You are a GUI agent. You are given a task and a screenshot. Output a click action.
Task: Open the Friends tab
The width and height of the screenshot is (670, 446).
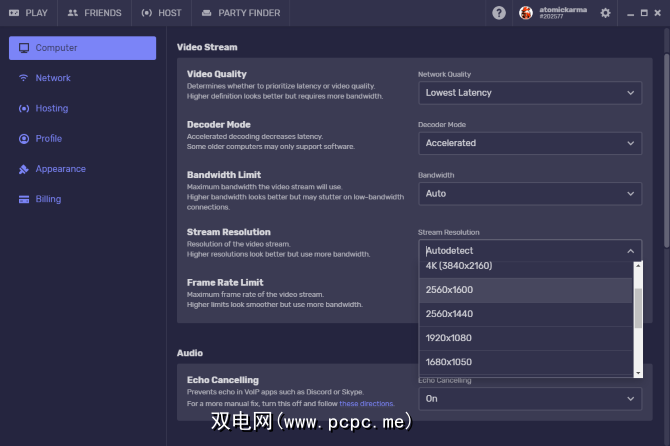94,13
